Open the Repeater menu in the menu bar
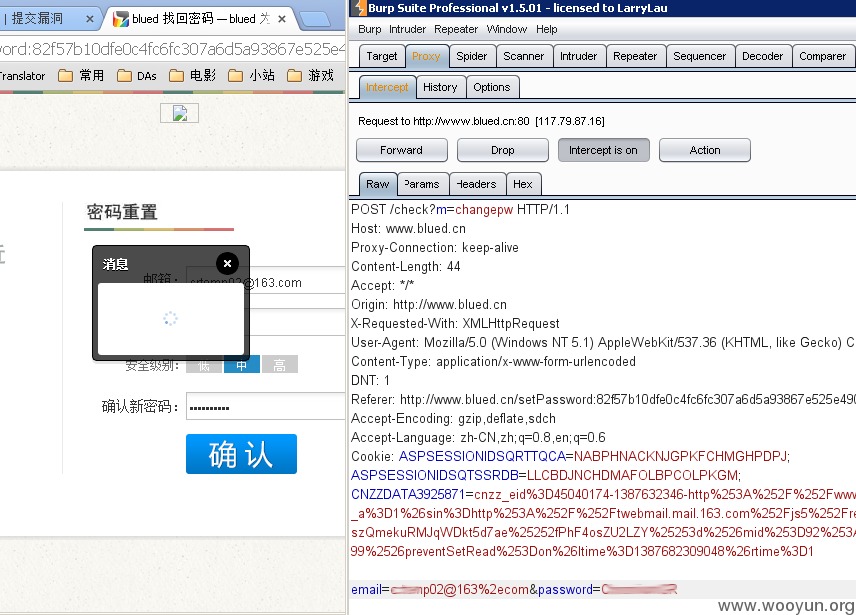Image resolution: width=856 pixels, height=615 pixels. tap(456, 29)
